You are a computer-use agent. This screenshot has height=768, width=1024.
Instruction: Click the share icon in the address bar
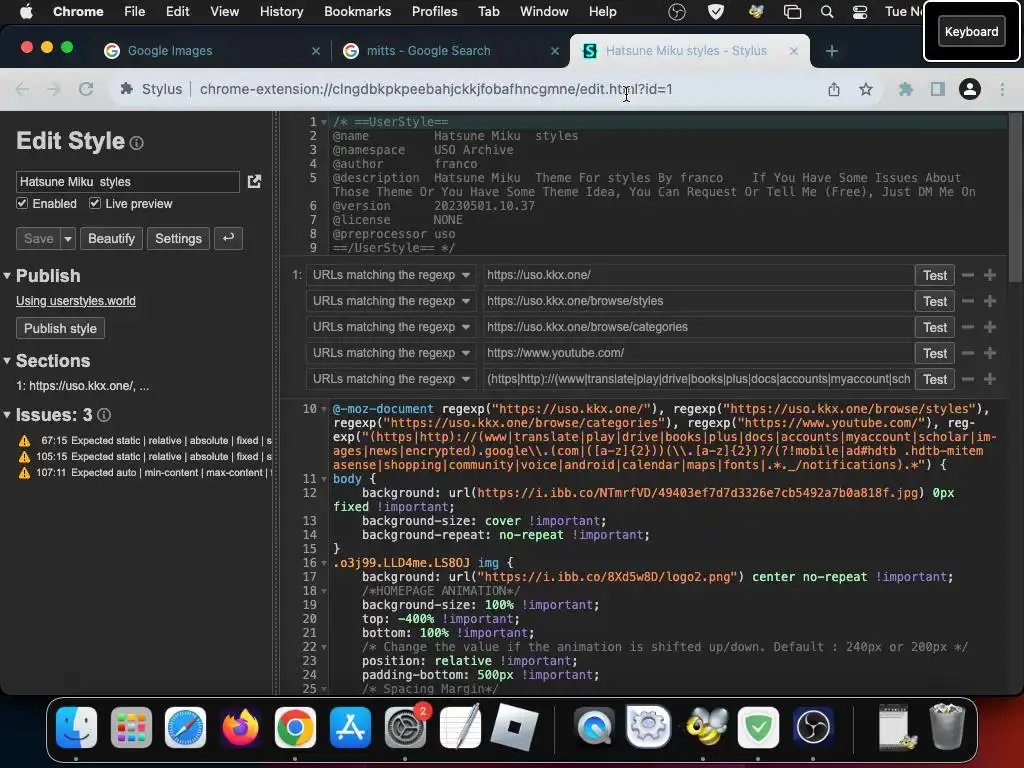pyautogui.click(x=834, y=89)
